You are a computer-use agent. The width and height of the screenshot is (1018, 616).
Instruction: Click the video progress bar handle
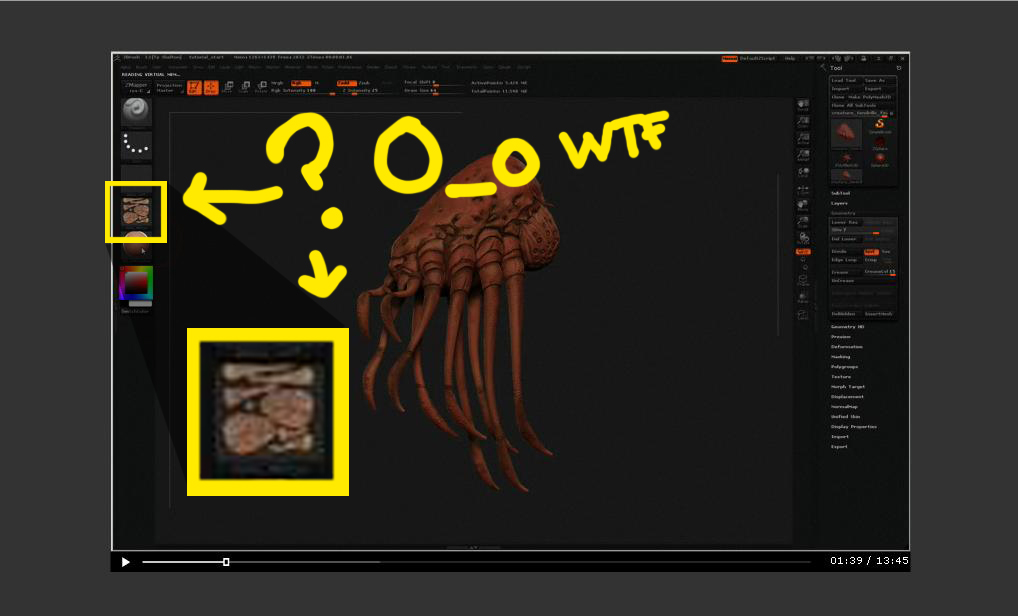pos(226,561)
